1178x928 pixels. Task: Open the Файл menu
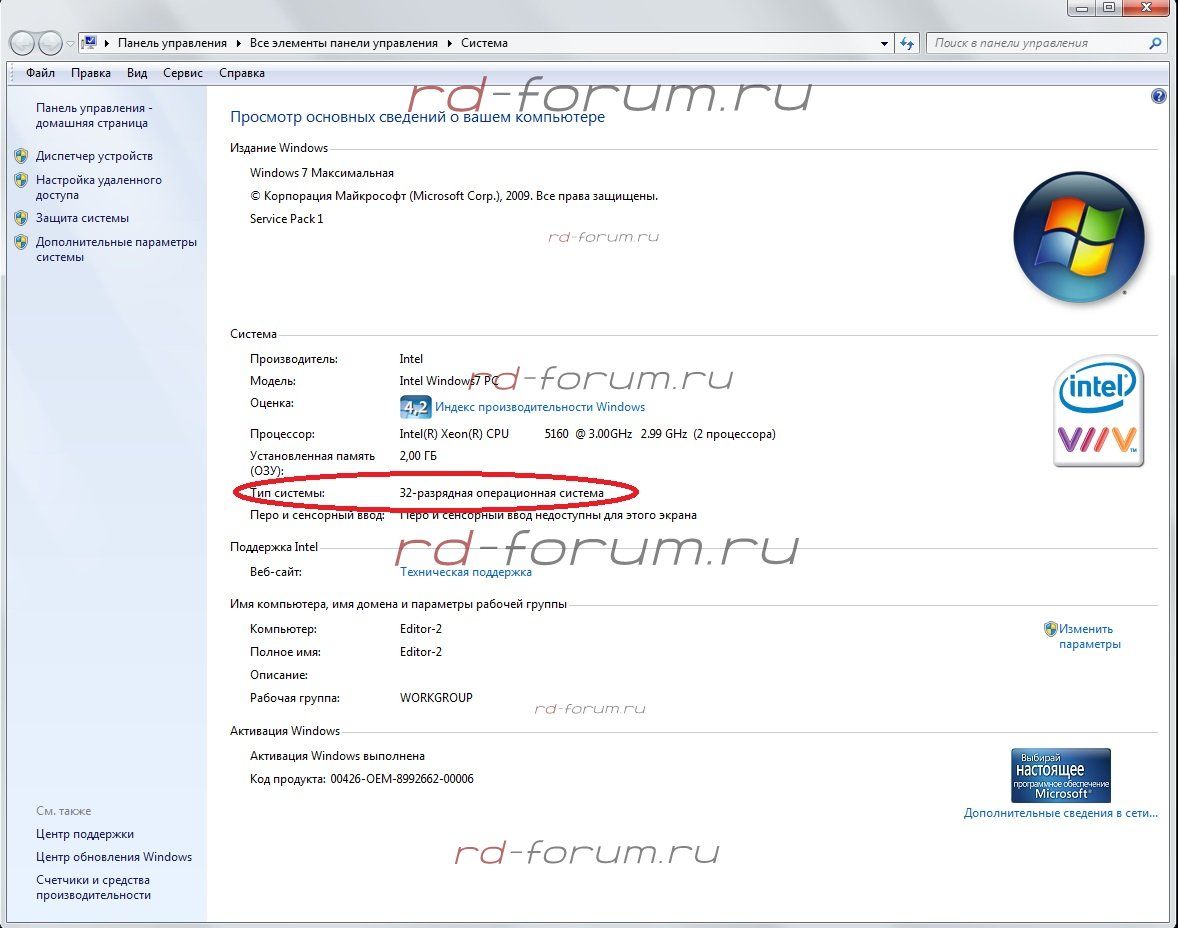(x=41, y=73)
